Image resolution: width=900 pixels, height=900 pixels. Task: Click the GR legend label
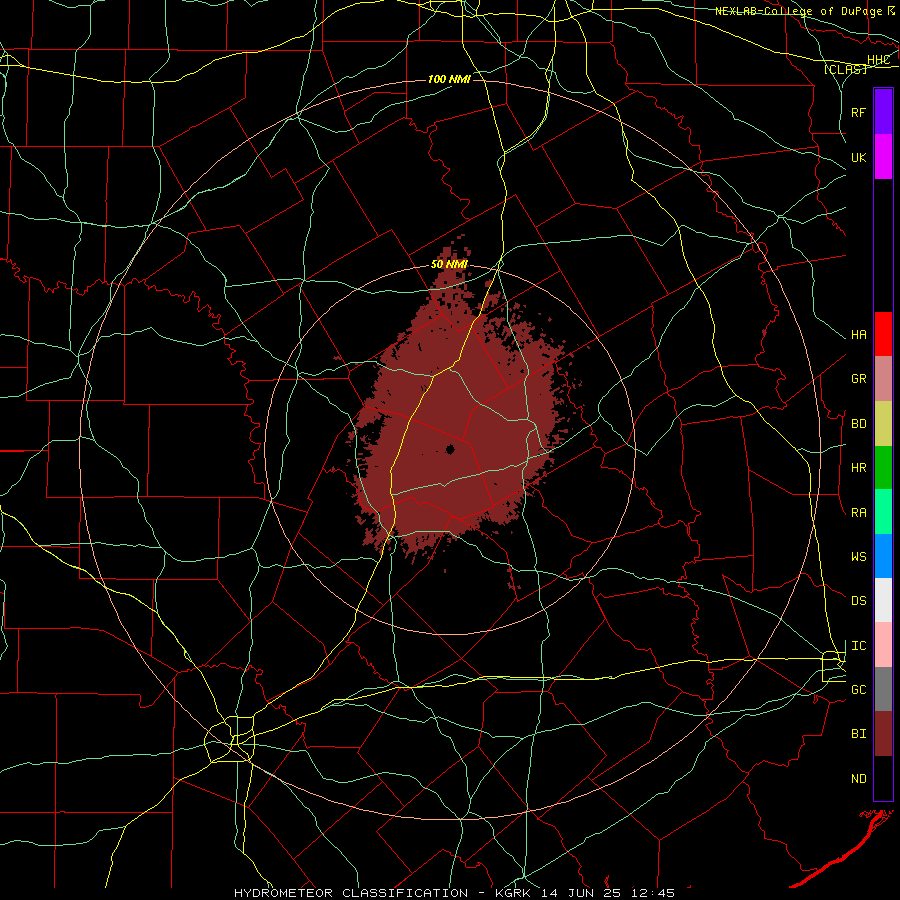pos(858,379)
